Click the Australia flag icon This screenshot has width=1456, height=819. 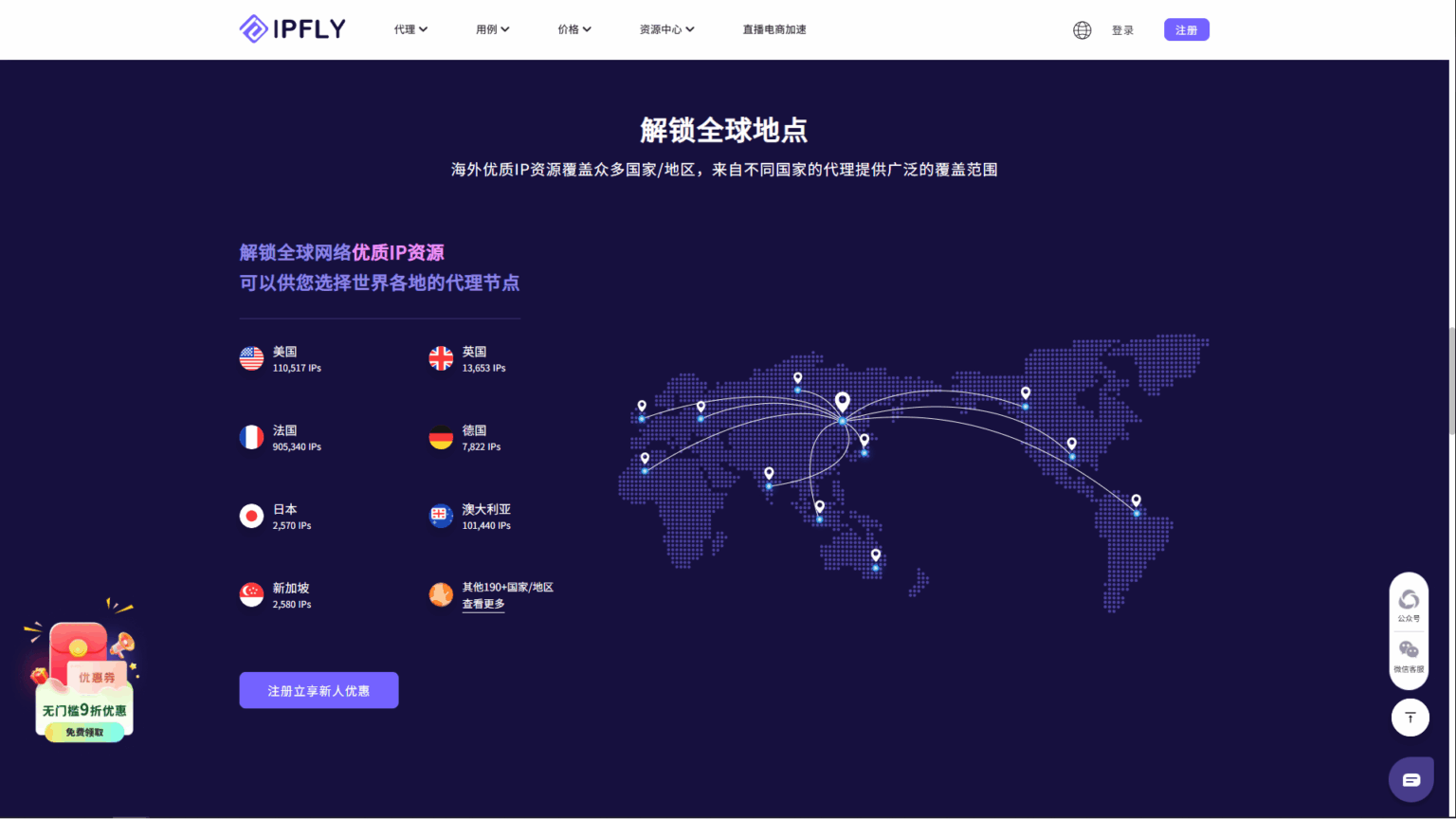click(x=440, y=516)
